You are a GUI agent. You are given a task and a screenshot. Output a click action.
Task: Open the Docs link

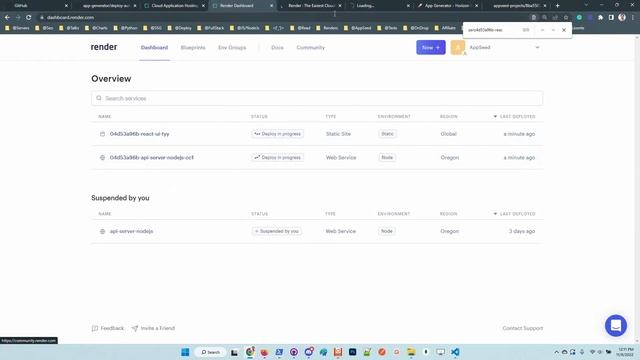click(x=277, y=47)
